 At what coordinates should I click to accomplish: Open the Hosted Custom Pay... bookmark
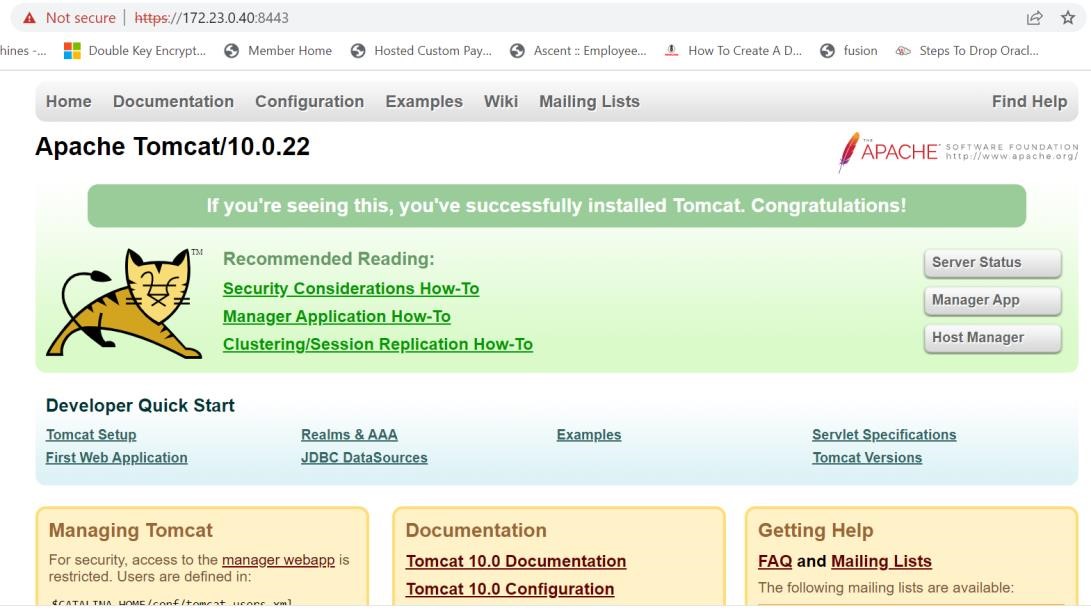click(421, 51)
